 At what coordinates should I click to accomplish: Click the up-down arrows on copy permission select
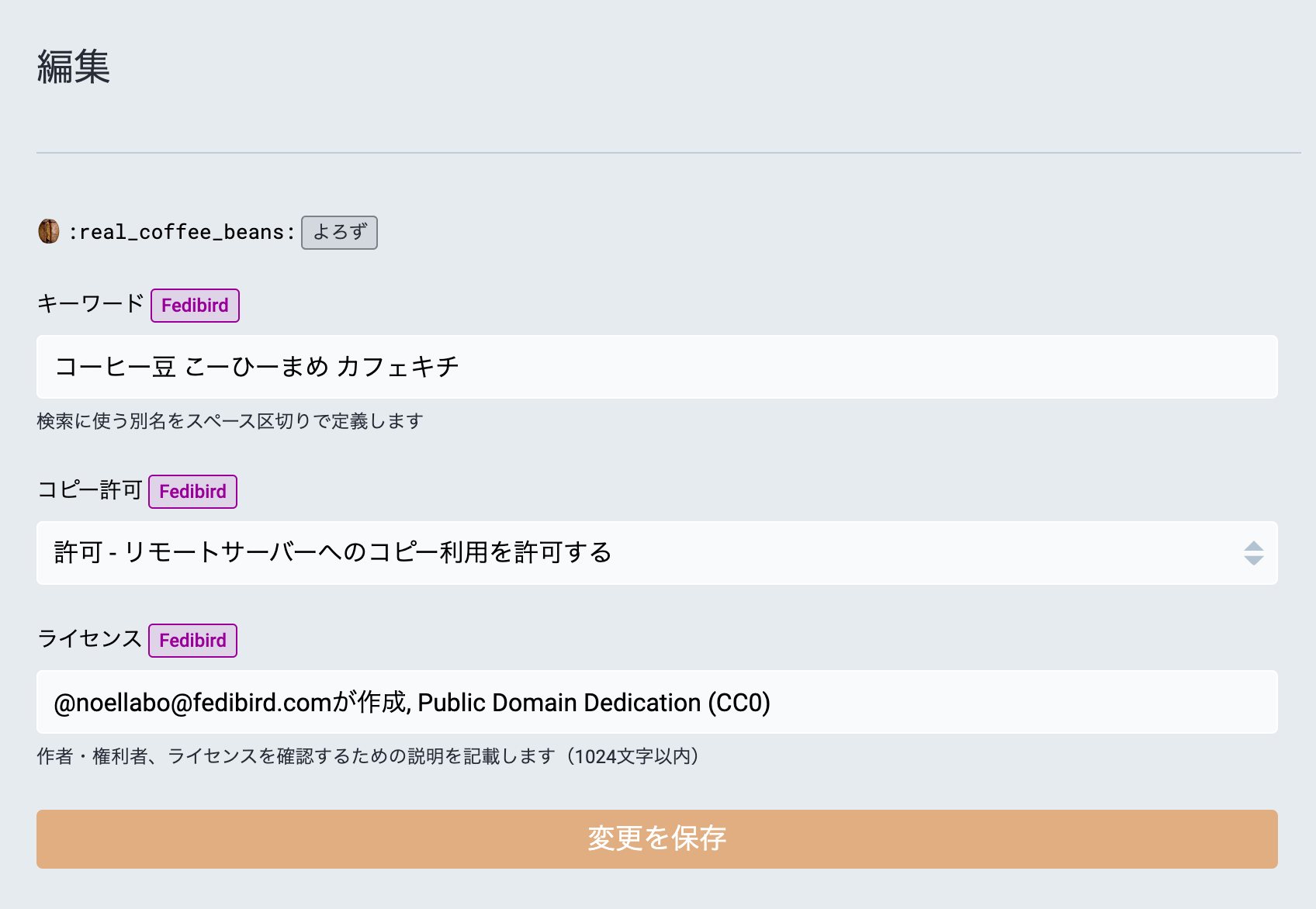tap(1253, 553)
